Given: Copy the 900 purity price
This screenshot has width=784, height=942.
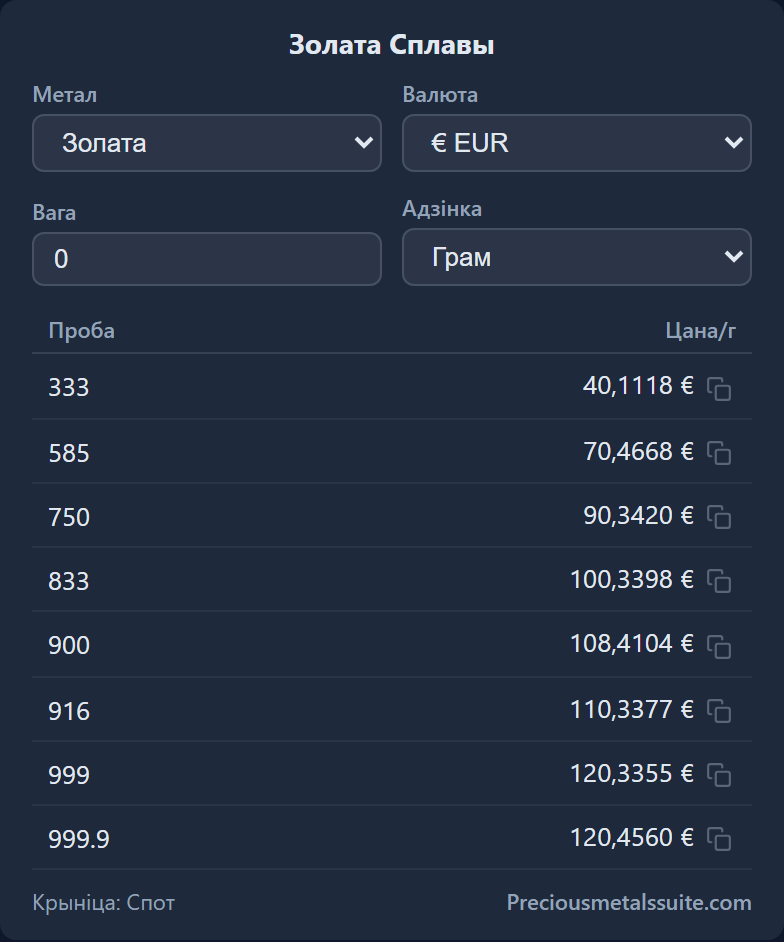Looking at the screenshot, I should point(719,646).
